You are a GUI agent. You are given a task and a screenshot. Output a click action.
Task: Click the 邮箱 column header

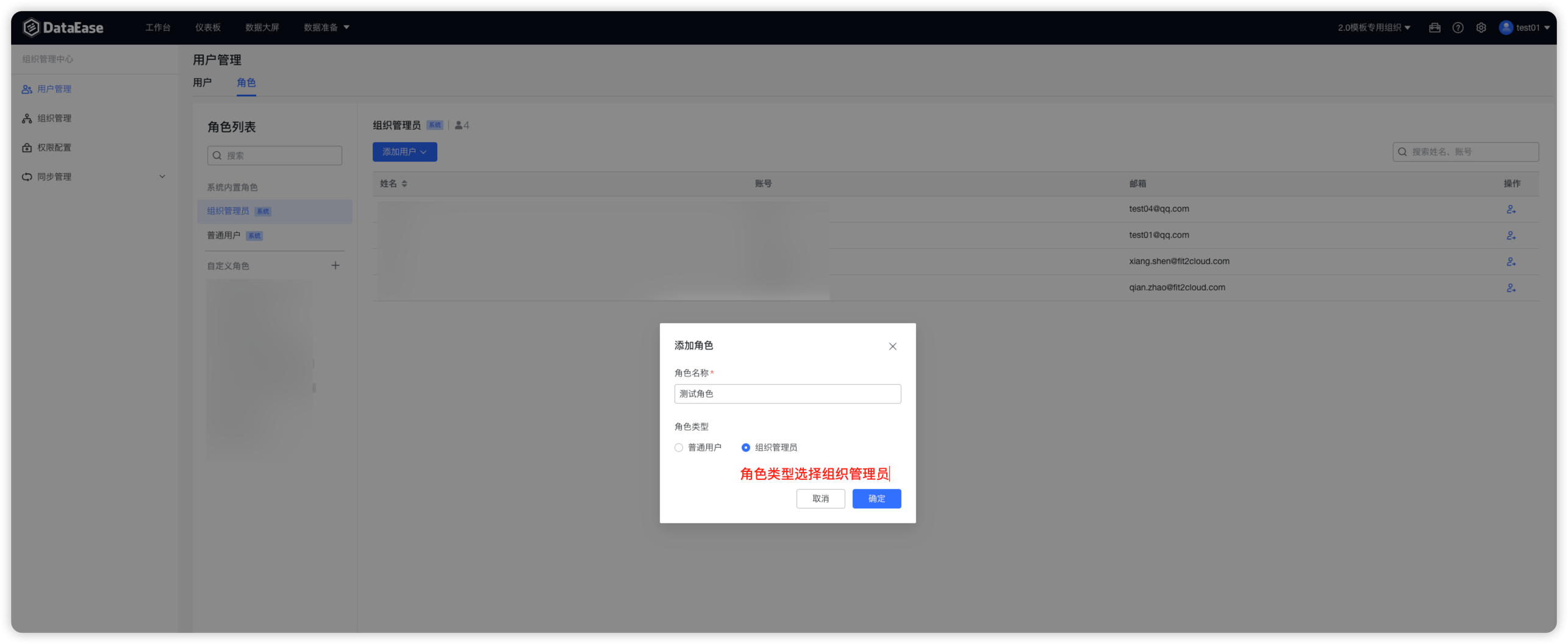[1137, 184]
